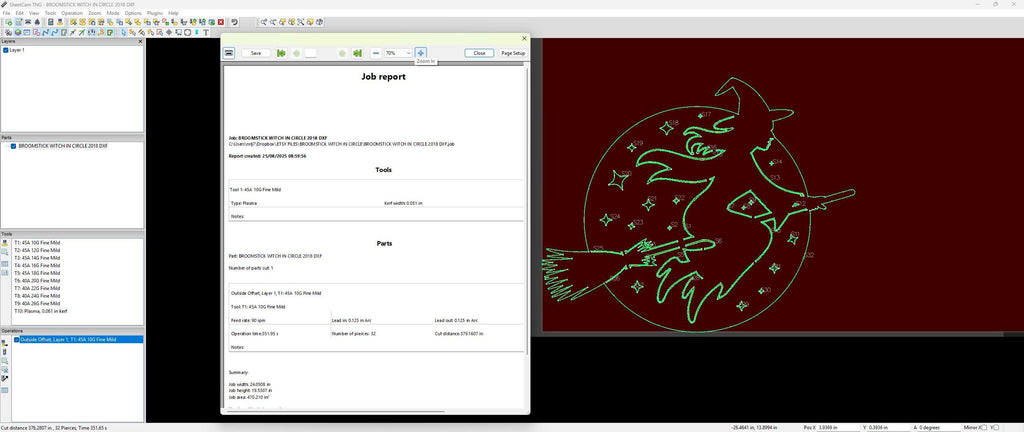Open the Help menu

click(x=173, y=13)
